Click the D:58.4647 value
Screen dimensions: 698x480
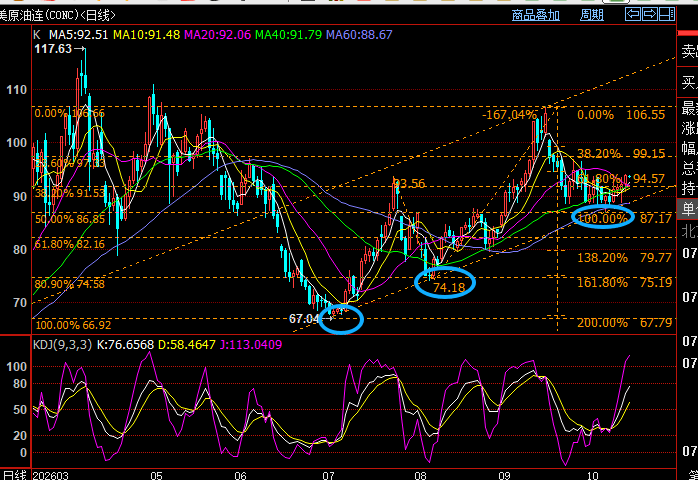(187, 345)
